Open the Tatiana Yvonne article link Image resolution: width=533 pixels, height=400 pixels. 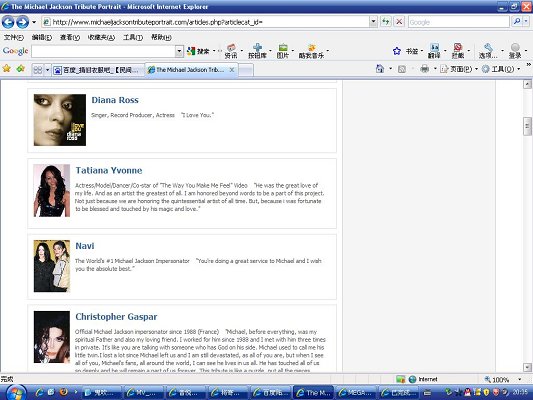coord(109,171)
